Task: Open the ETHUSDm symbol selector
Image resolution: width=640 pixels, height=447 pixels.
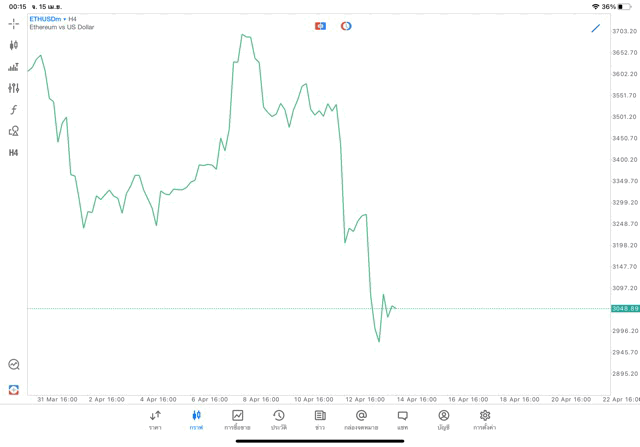Action: click(46, 19)
